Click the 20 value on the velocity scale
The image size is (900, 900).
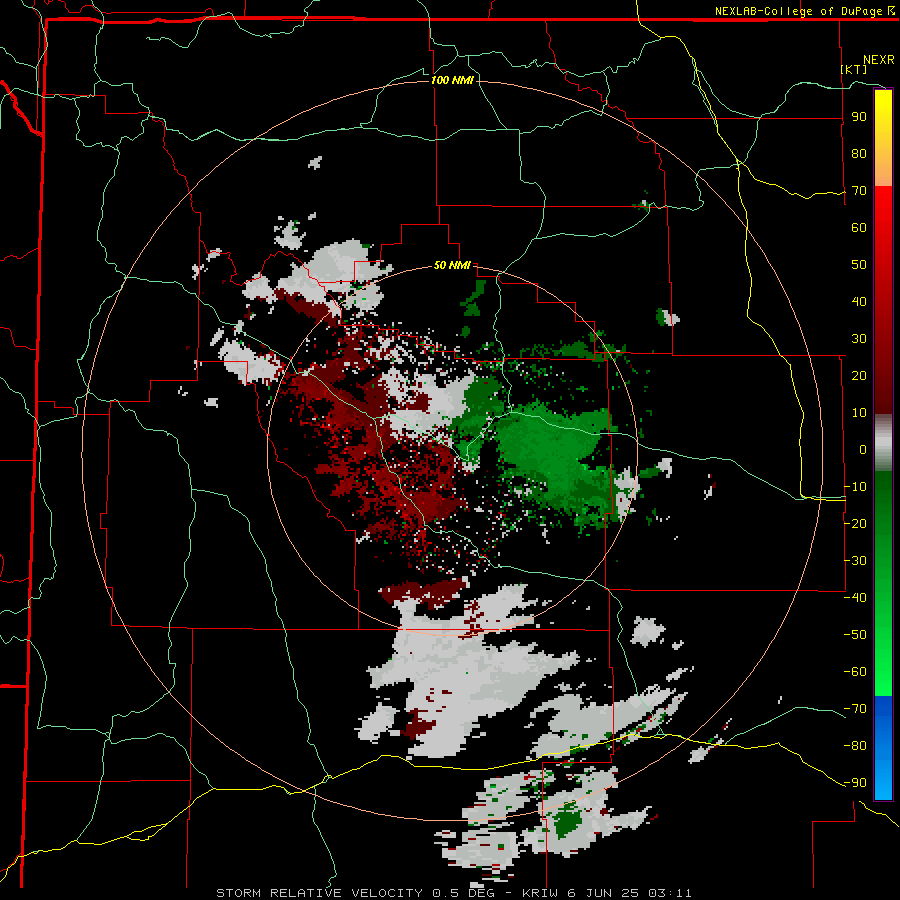pyautogui.click(x=859, y=375)
